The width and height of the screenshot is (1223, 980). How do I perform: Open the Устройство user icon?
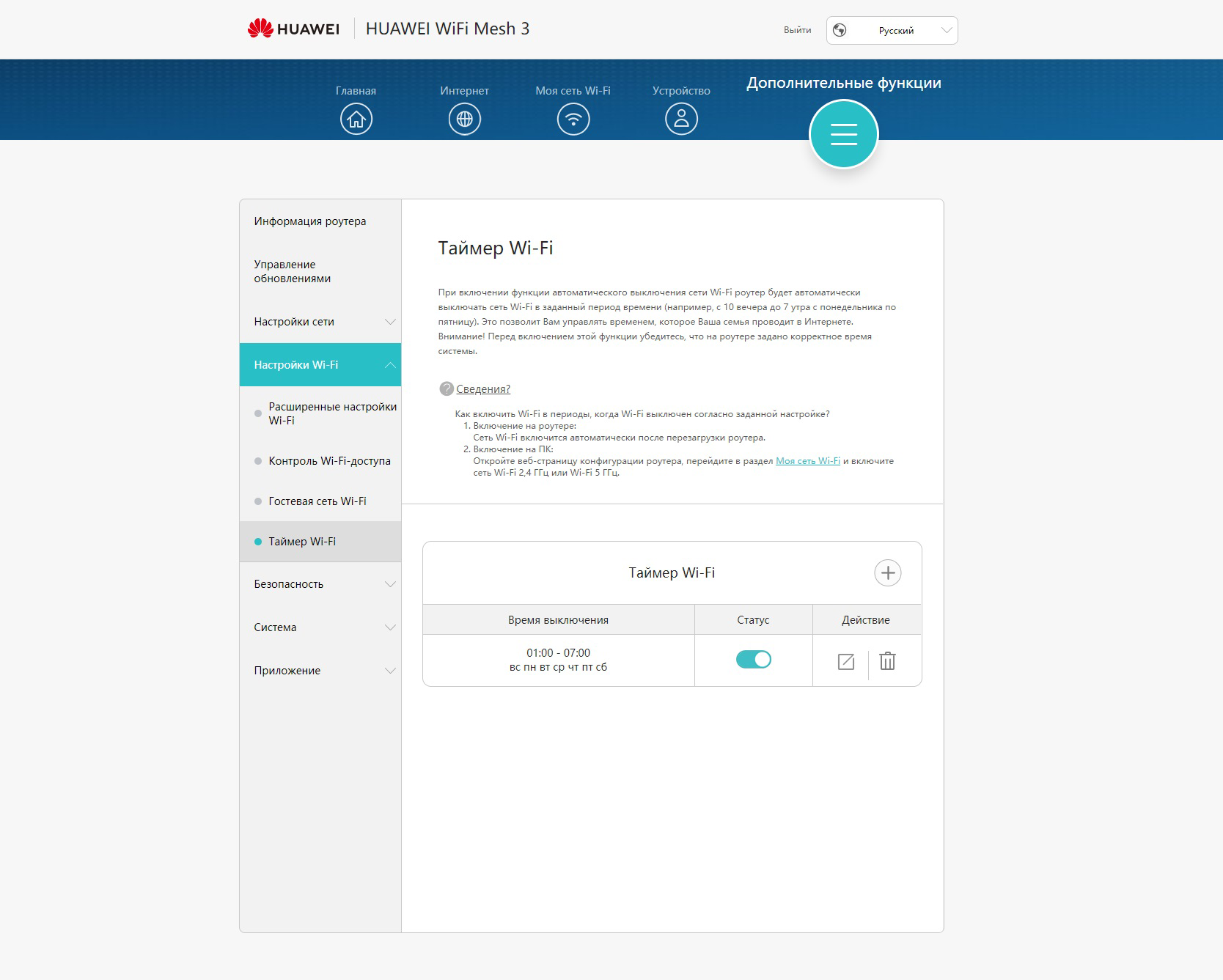681,119
